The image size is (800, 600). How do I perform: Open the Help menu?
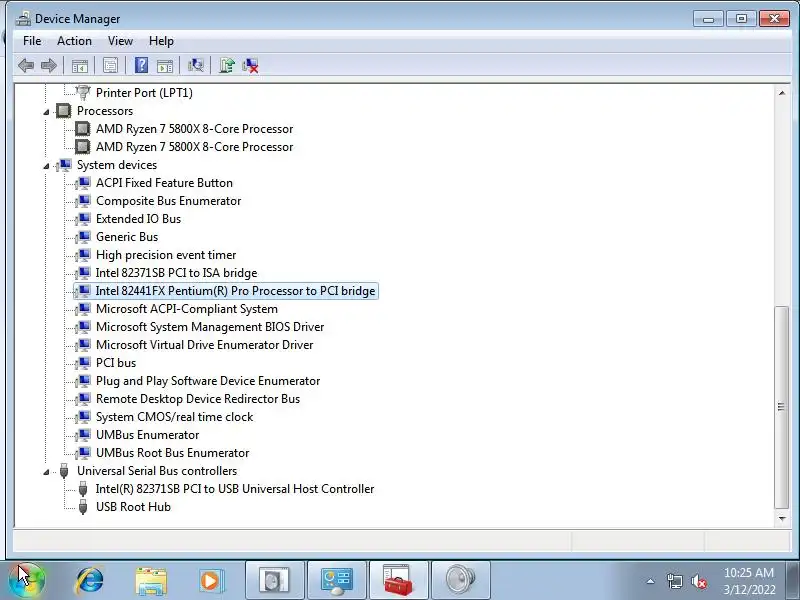[161, 41]
